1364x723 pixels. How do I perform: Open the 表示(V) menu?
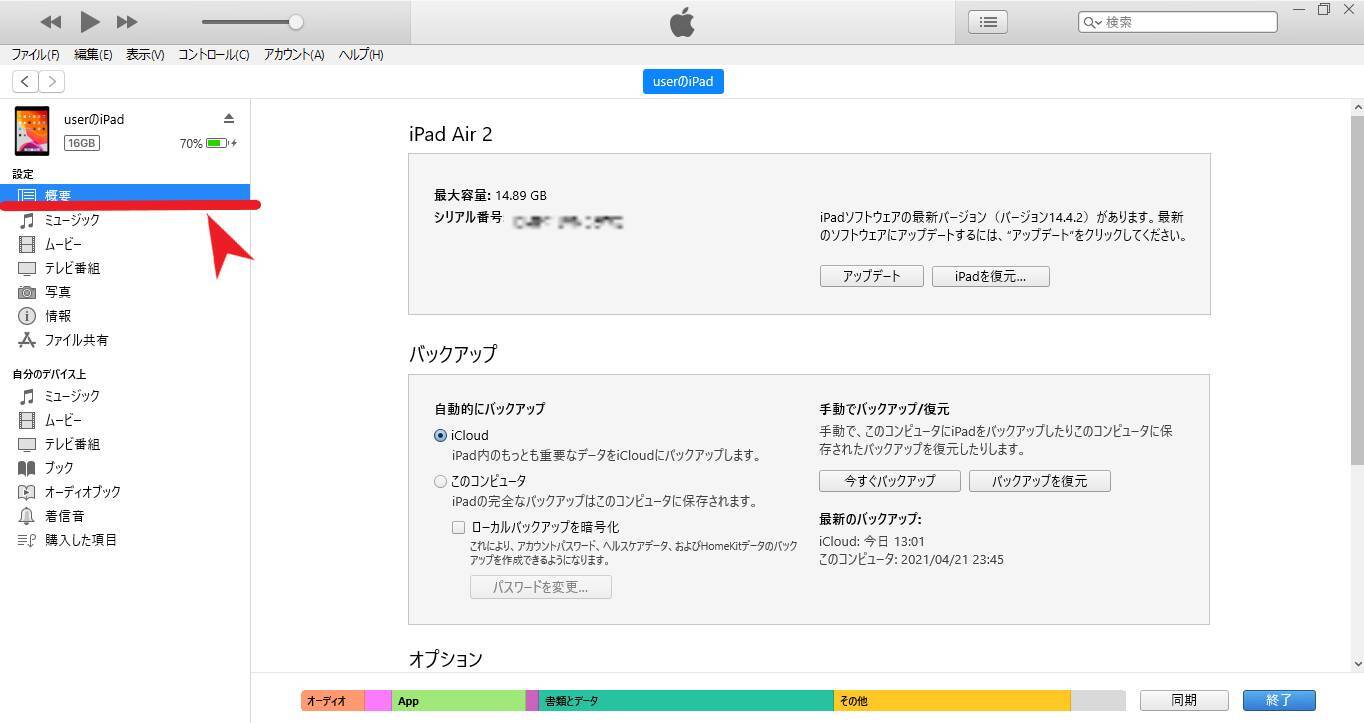pos(145,55)
